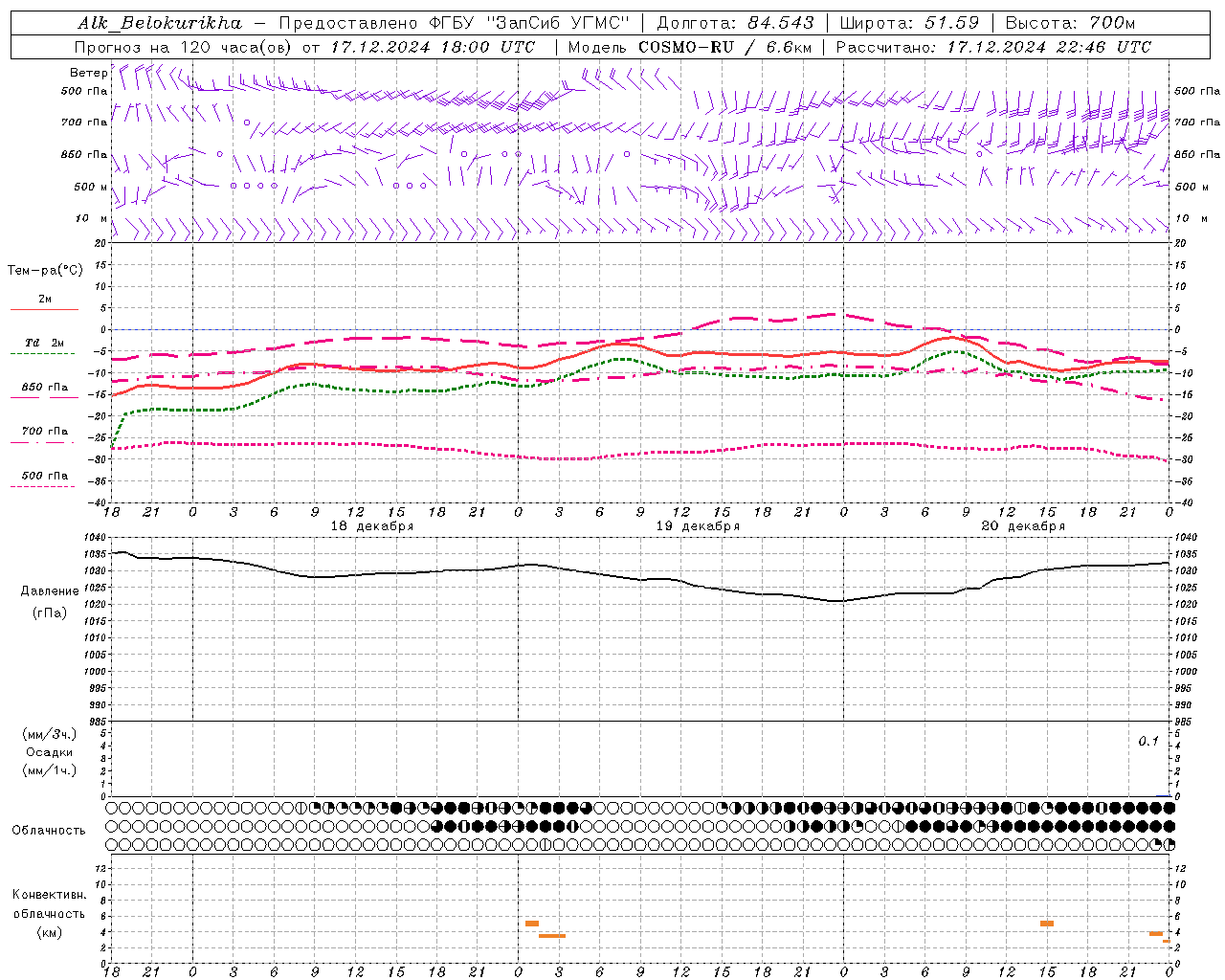Click the '(мм/3ч.)' precipitation unit label
1225x980 pixels.
50,734
